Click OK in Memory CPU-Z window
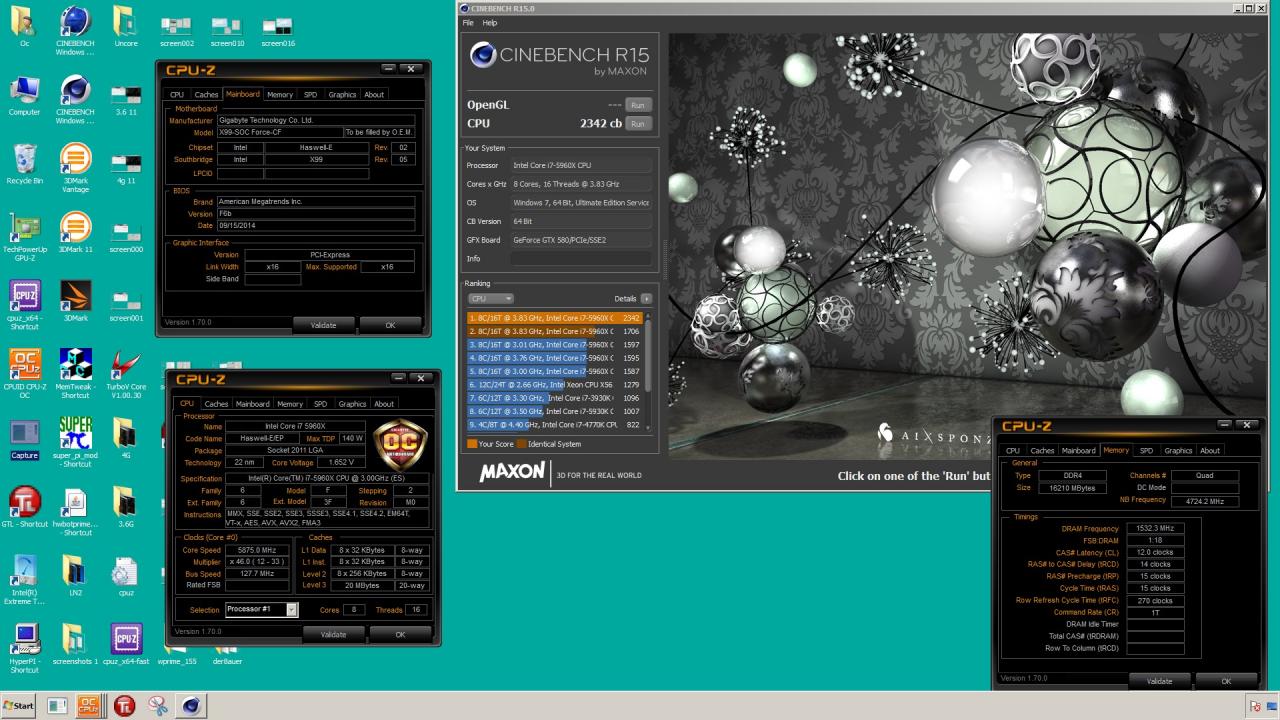 click(x=1226, y=681)
